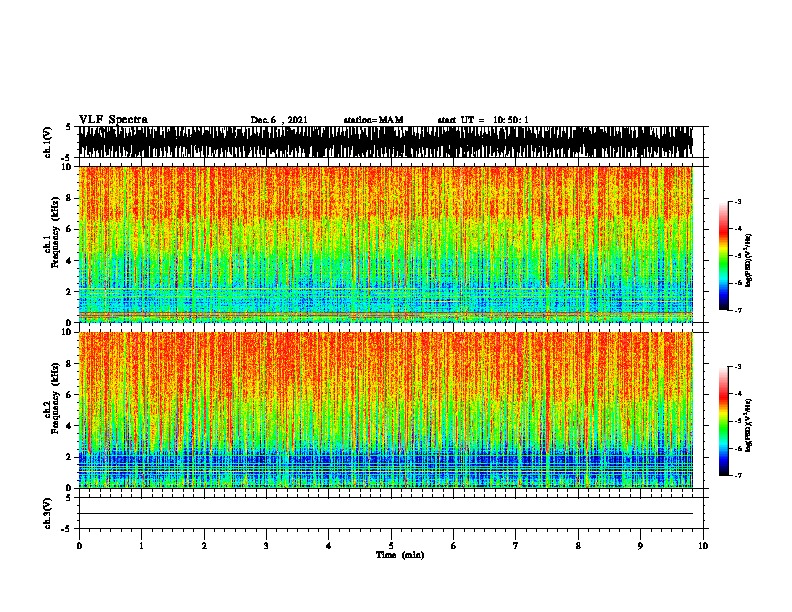Viewport: 792px width, 612px height.
Task: Click the "8" kHz tick on ch.2 frequency axis
Action: click(70, 364)
